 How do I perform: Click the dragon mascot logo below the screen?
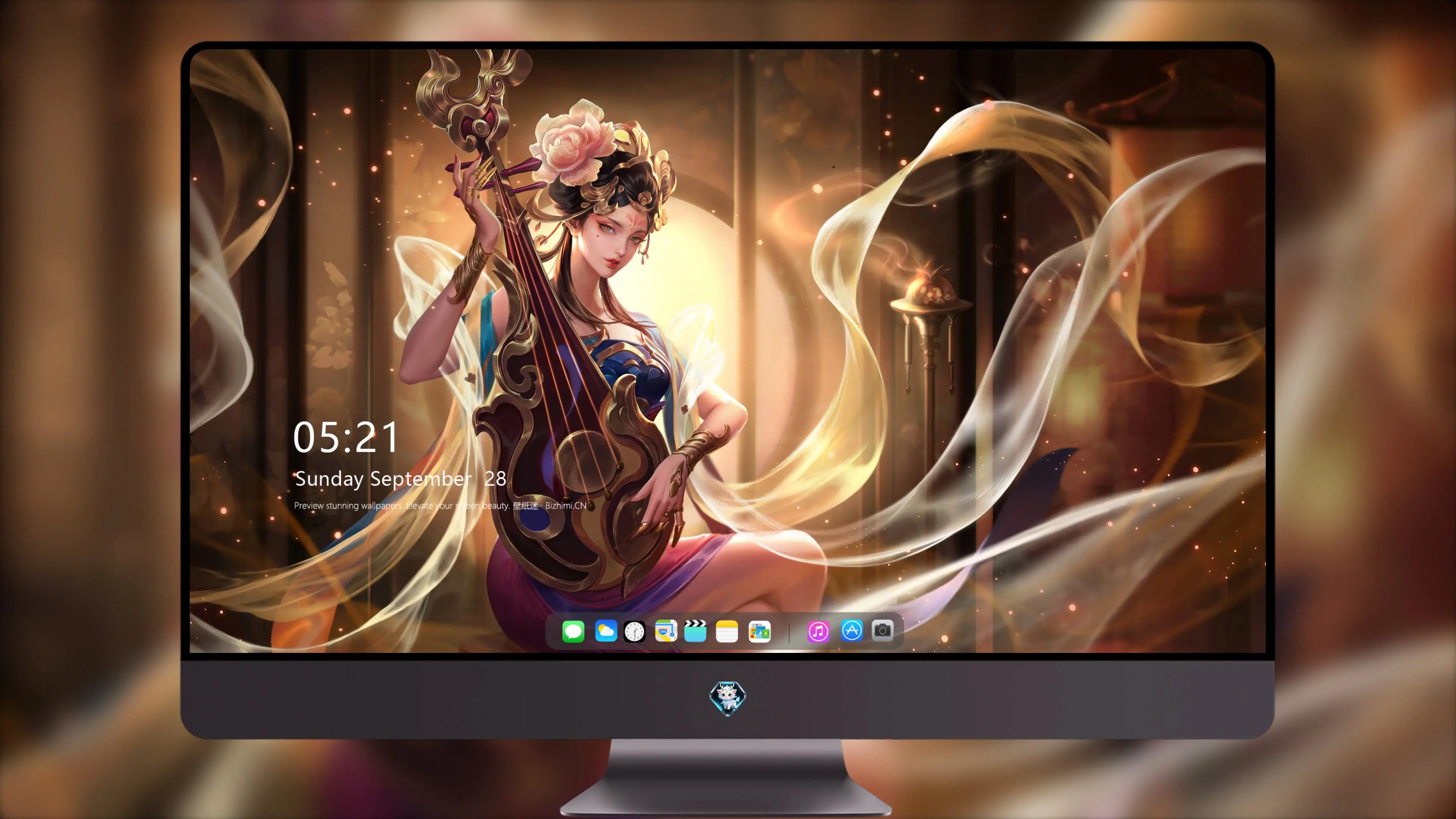728,698
